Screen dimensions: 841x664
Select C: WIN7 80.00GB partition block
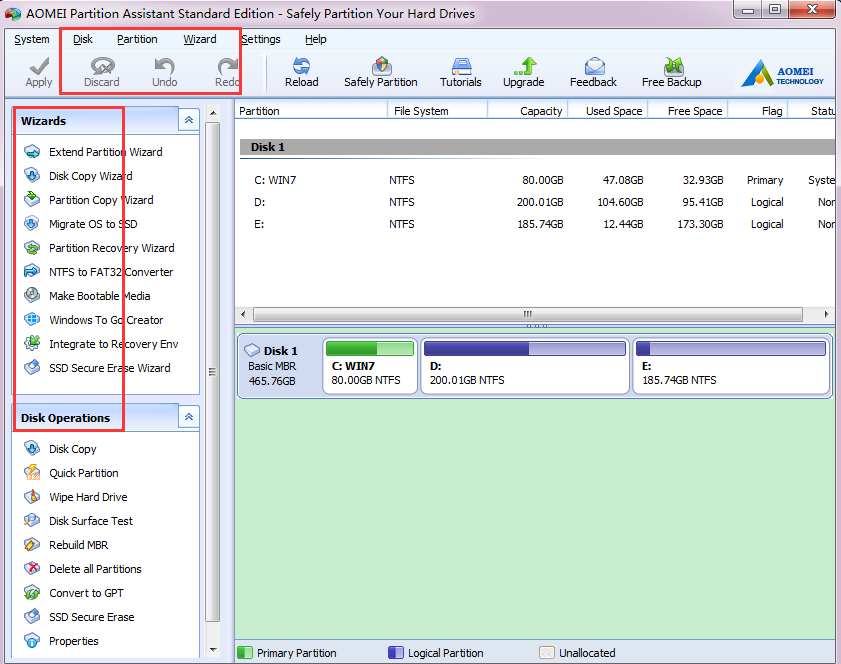coord(370,366)
